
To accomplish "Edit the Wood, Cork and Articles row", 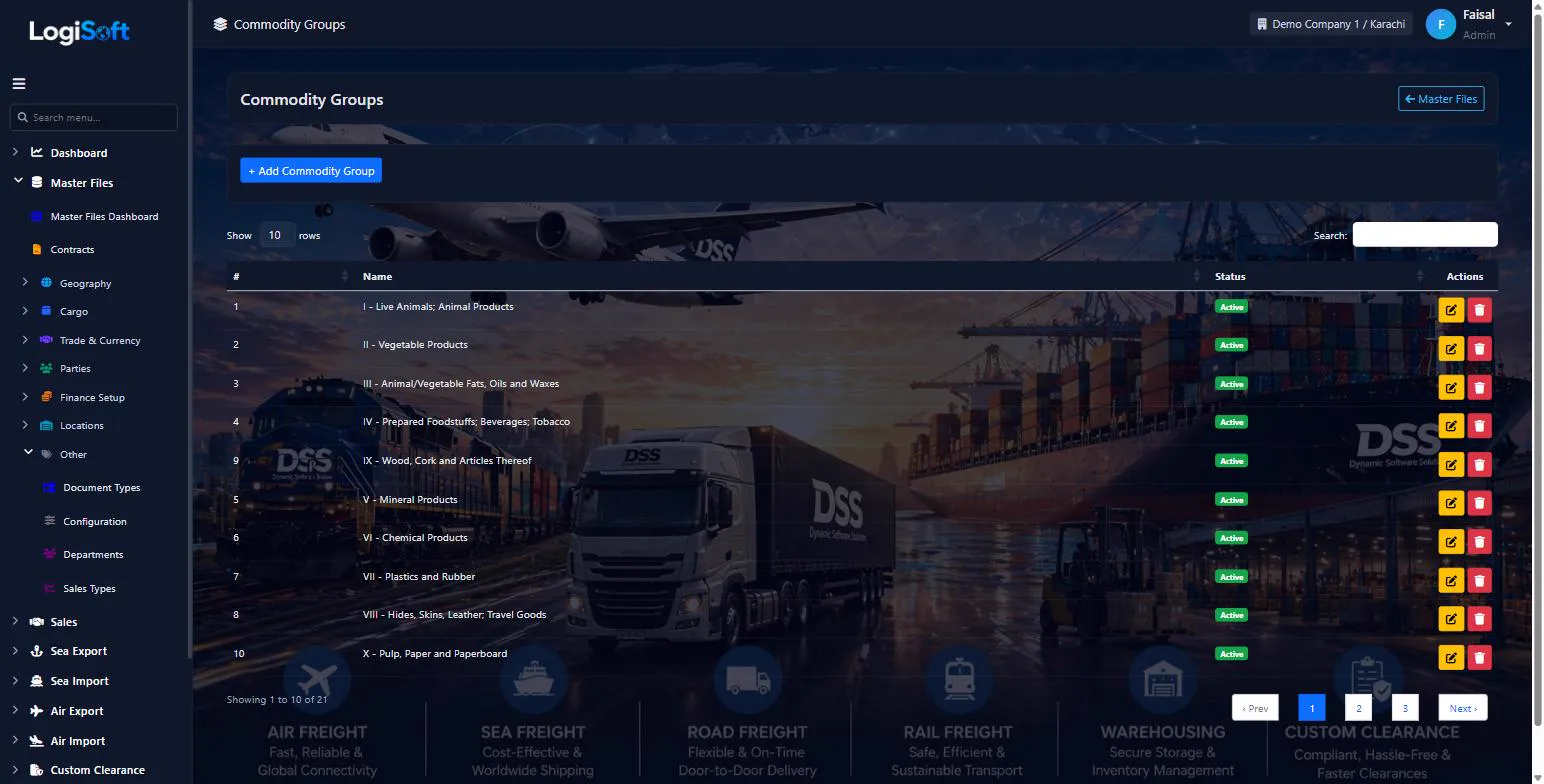I will point(1451,464).
